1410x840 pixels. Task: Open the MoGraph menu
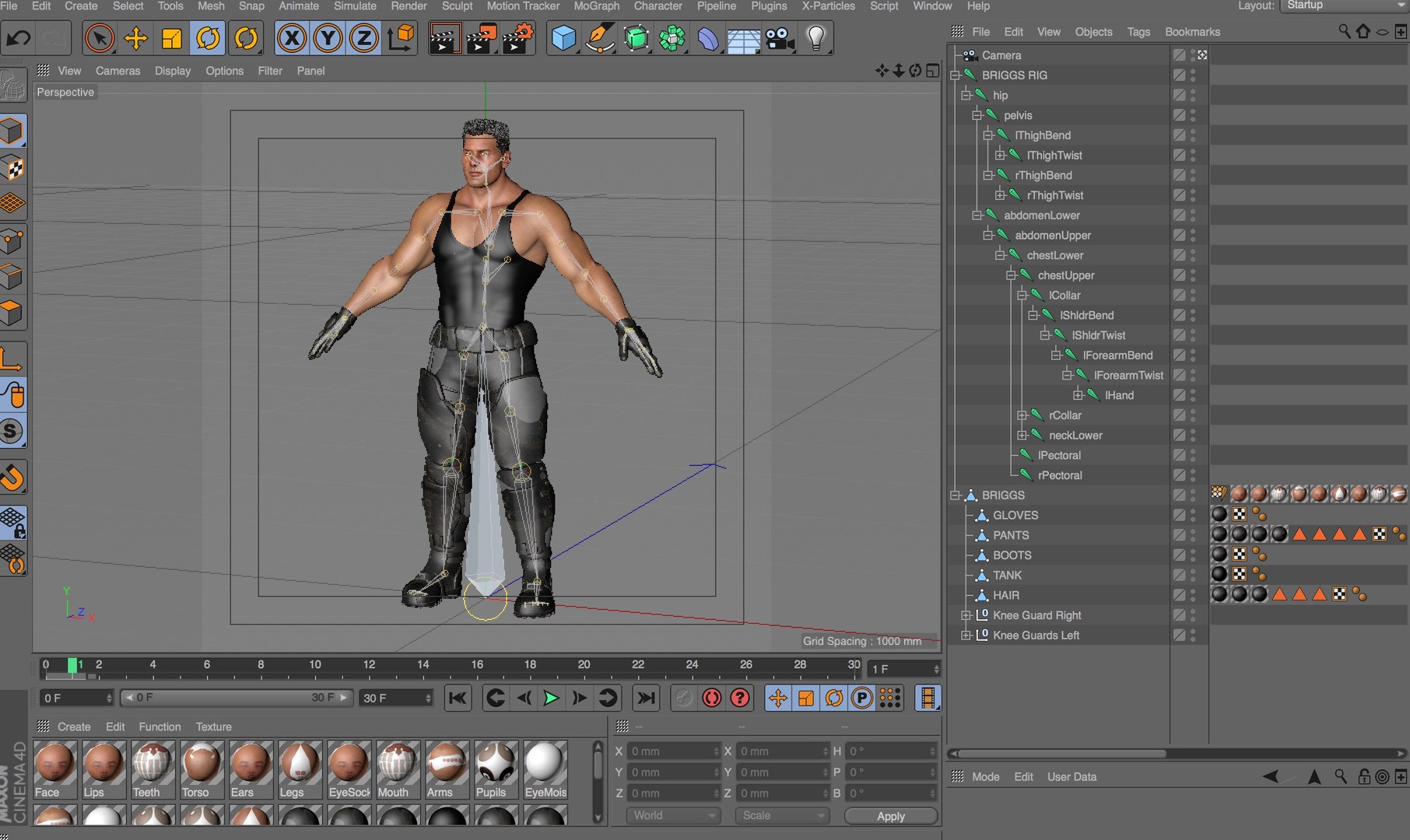pos(596,6)
